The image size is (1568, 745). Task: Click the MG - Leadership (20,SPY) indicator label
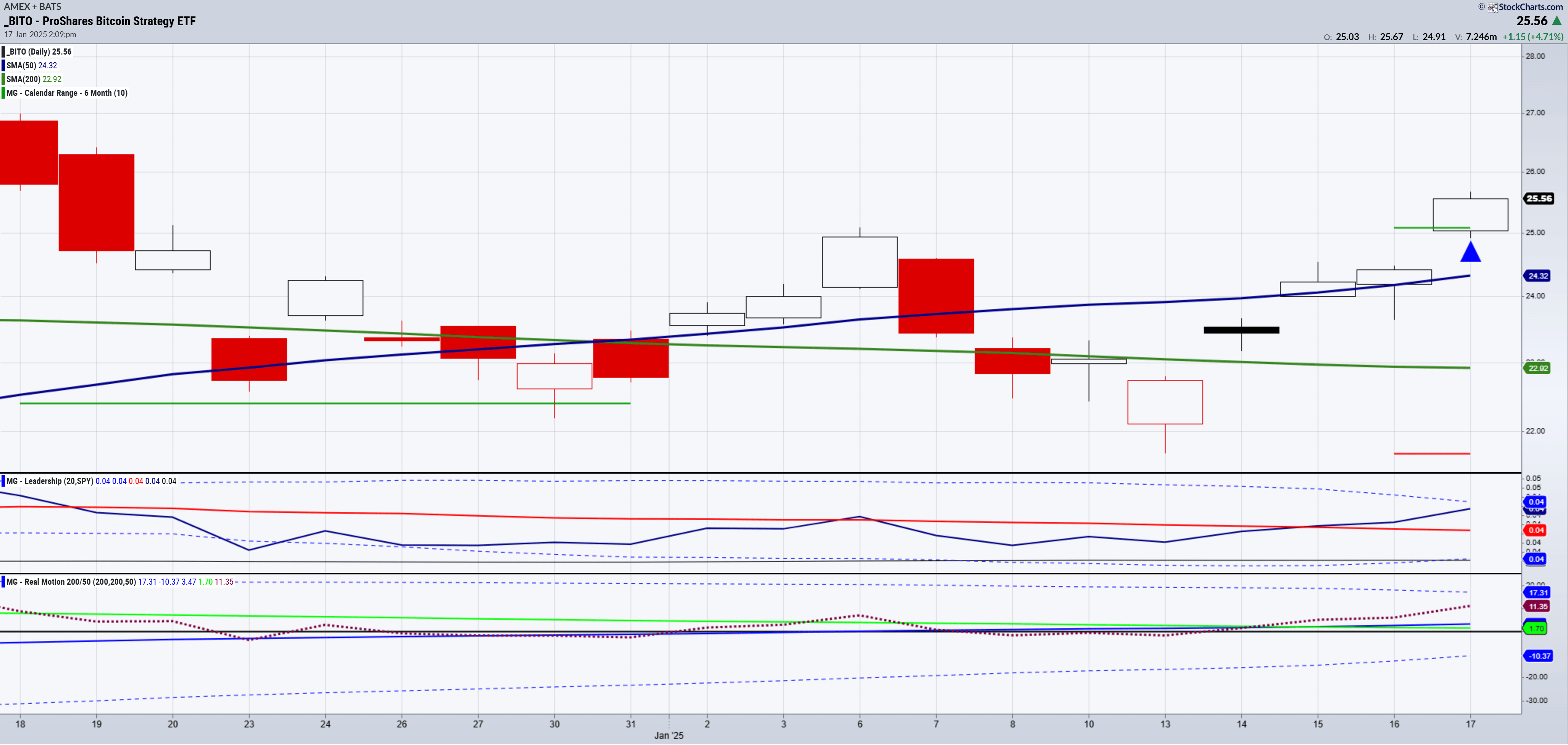coord(50,481)
